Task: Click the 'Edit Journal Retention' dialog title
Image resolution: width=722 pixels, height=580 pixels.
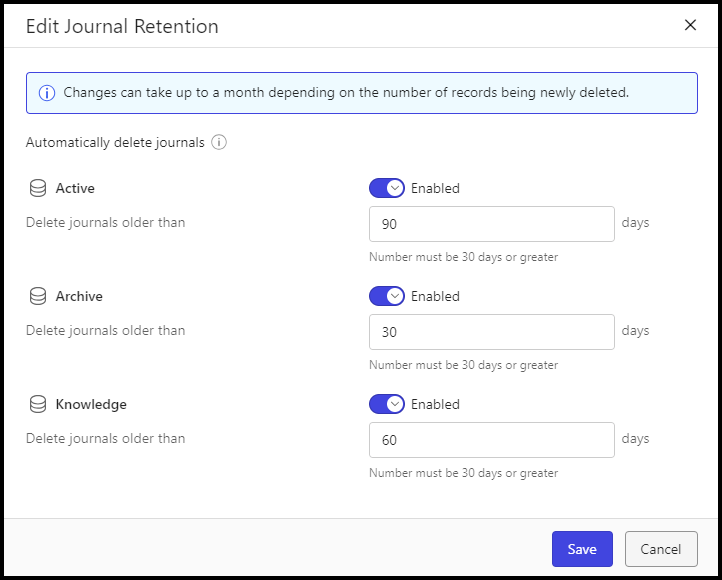Action: pos(122,26)
